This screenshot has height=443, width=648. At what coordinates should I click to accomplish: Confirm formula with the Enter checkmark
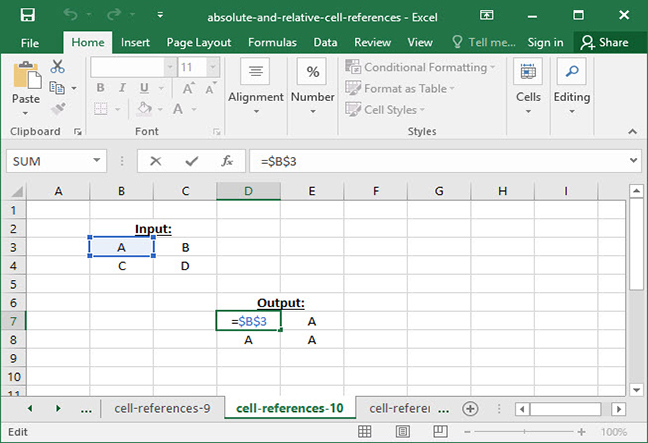point(191,160)
